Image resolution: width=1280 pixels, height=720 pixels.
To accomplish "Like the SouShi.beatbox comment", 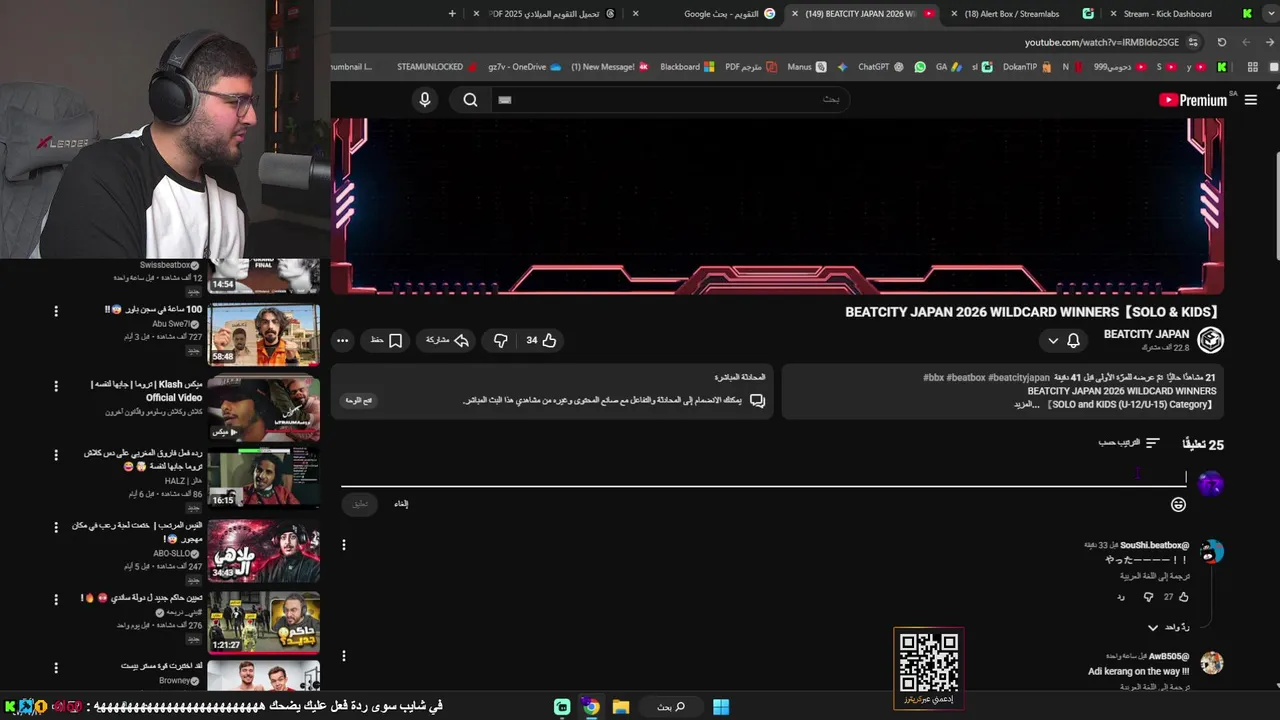I will [x=1184, y=597].
